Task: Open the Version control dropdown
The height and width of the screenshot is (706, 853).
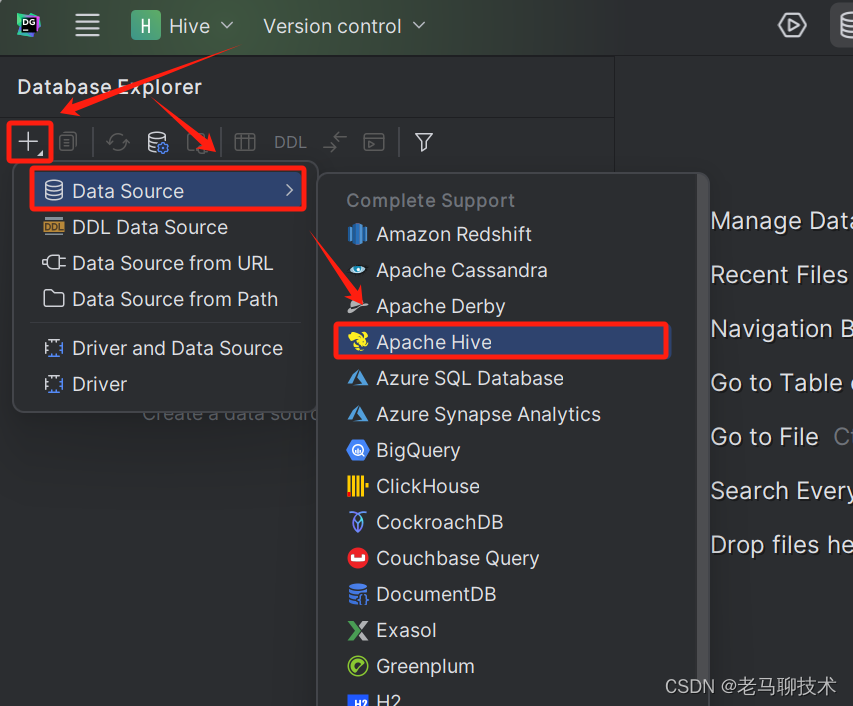Action: (x=344, y=26)
